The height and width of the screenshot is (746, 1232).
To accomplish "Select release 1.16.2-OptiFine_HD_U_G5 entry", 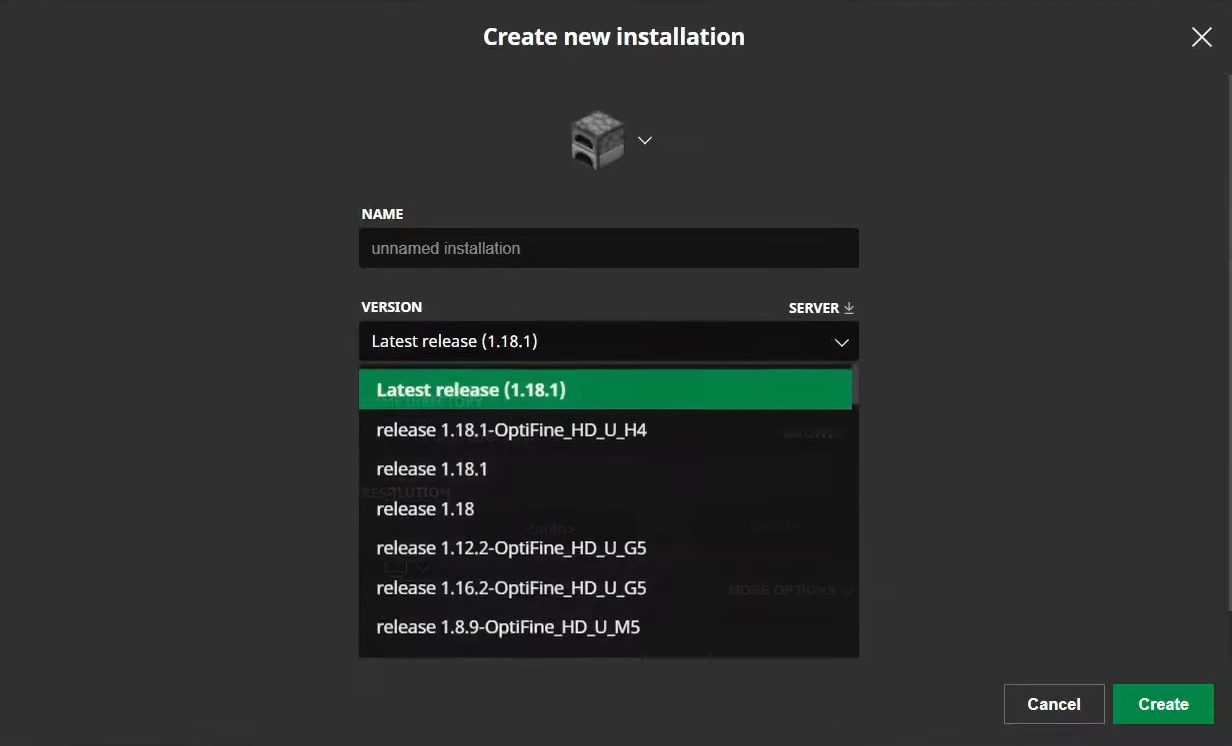I will click(511, 588).
